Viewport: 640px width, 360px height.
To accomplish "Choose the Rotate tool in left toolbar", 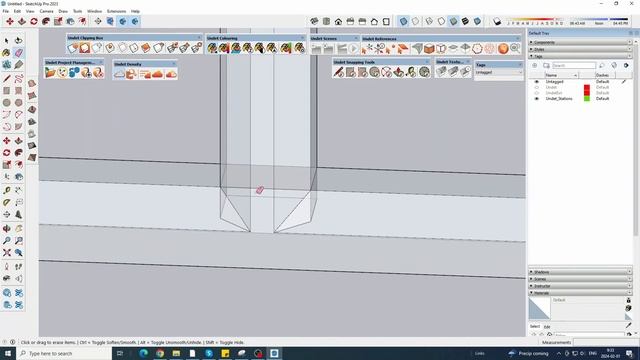I will pyautogui.click(x=7, y=153).
